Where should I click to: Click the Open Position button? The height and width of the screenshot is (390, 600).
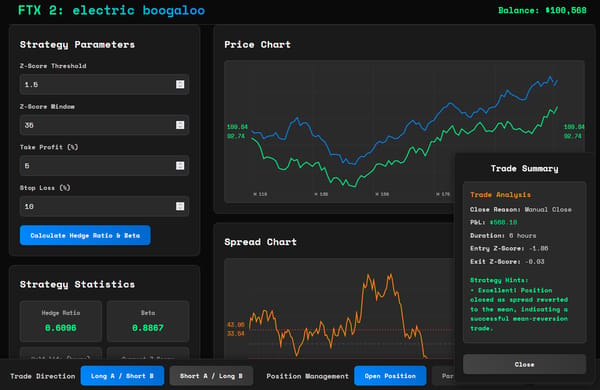point(390,376)
